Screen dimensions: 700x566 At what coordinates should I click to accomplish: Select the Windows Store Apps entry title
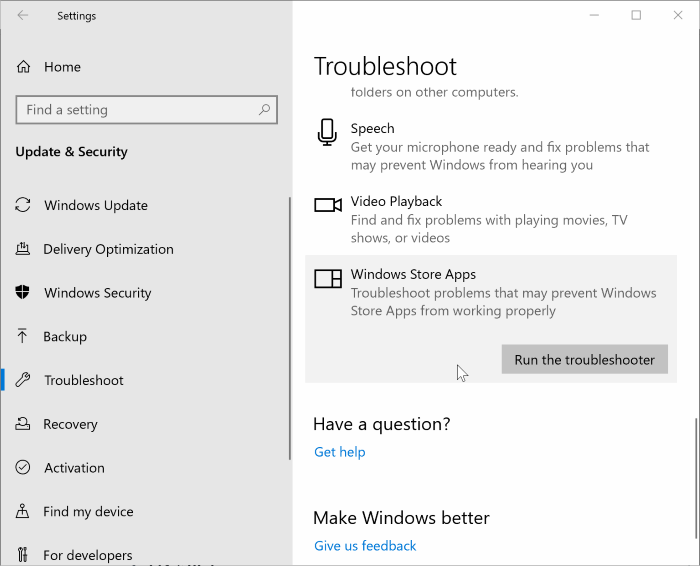coord(413,274)
